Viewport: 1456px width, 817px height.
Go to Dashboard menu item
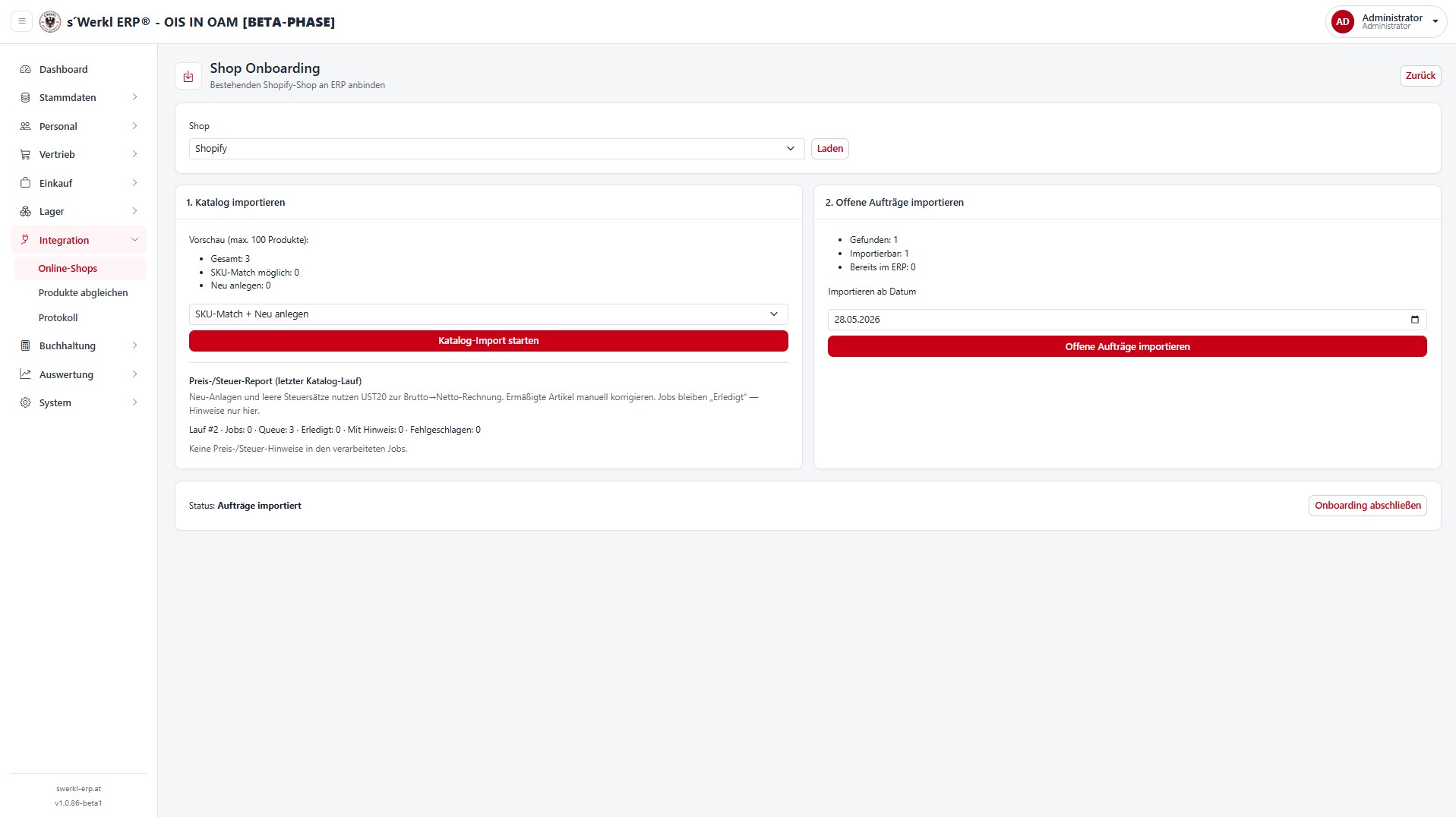point(78,69)
